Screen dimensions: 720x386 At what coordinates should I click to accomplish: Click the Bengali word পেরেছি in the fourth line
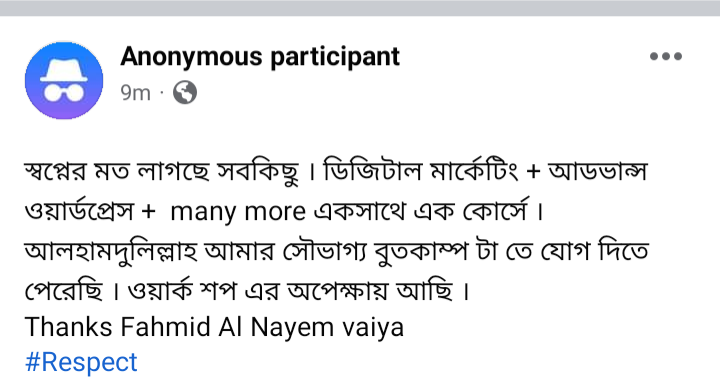(64, 290)
